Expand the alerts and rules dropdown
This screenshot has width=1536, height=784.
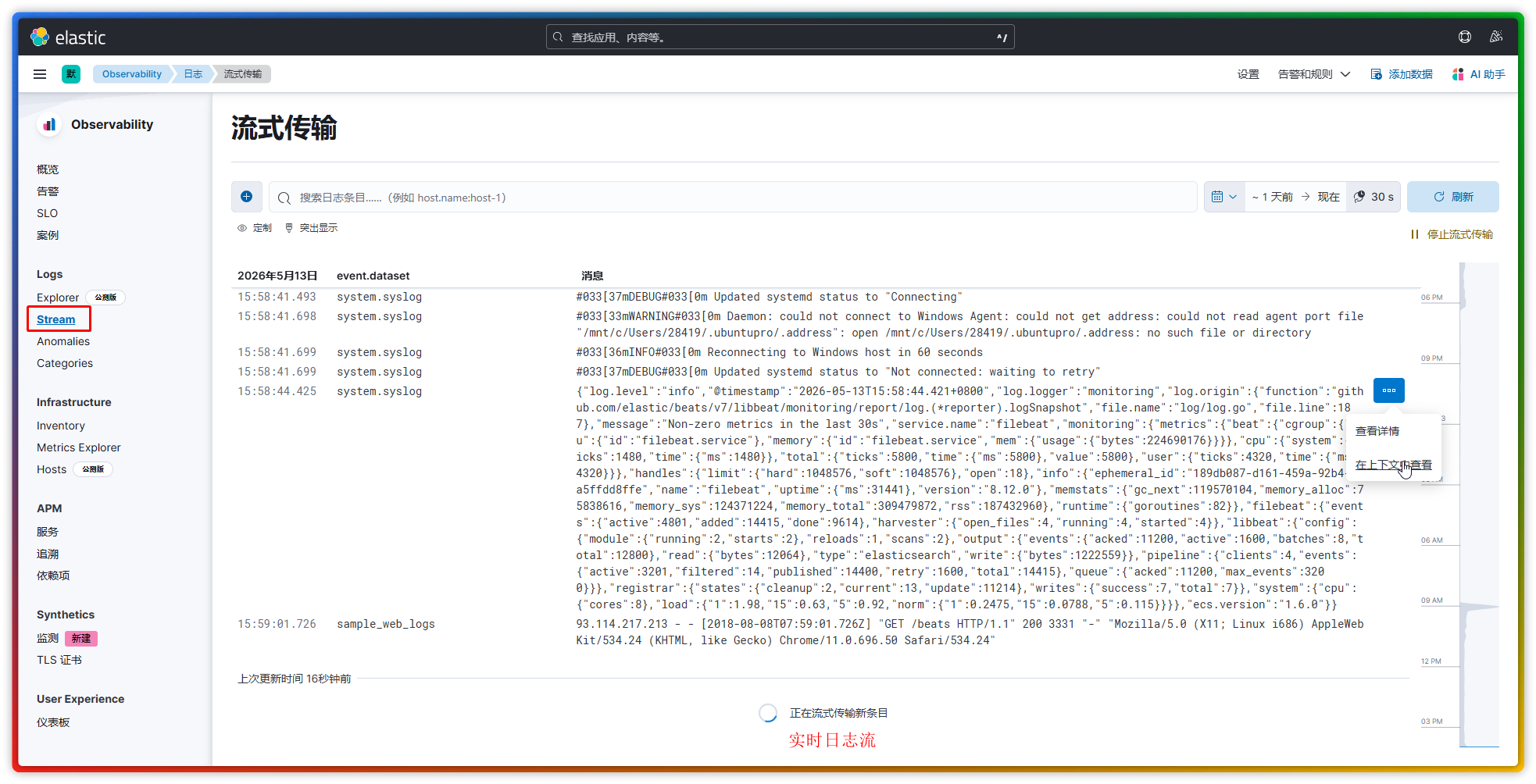tap(1314, 74)
